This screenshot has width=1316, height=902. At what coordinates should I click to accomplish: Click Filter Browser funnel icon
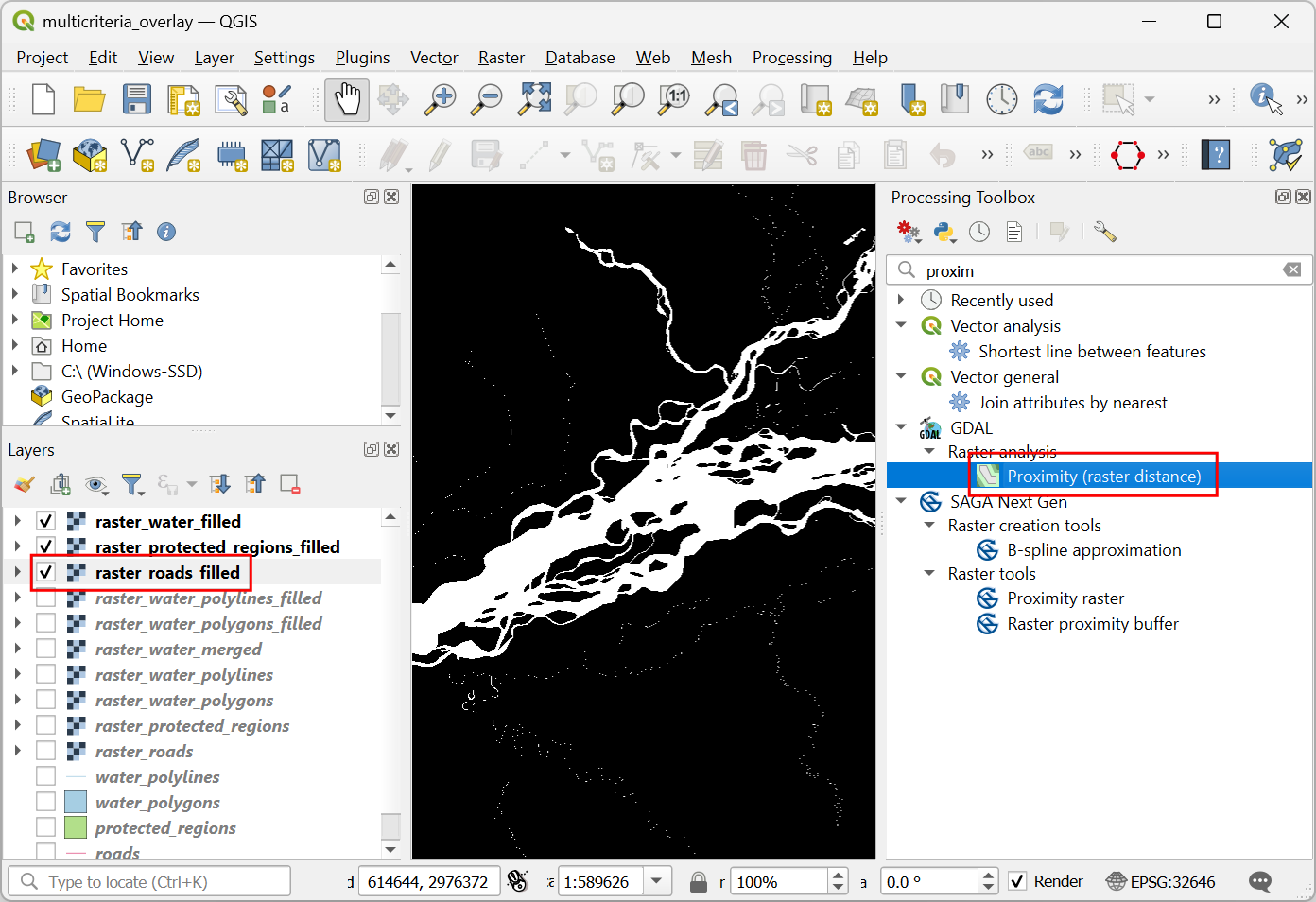95,232
